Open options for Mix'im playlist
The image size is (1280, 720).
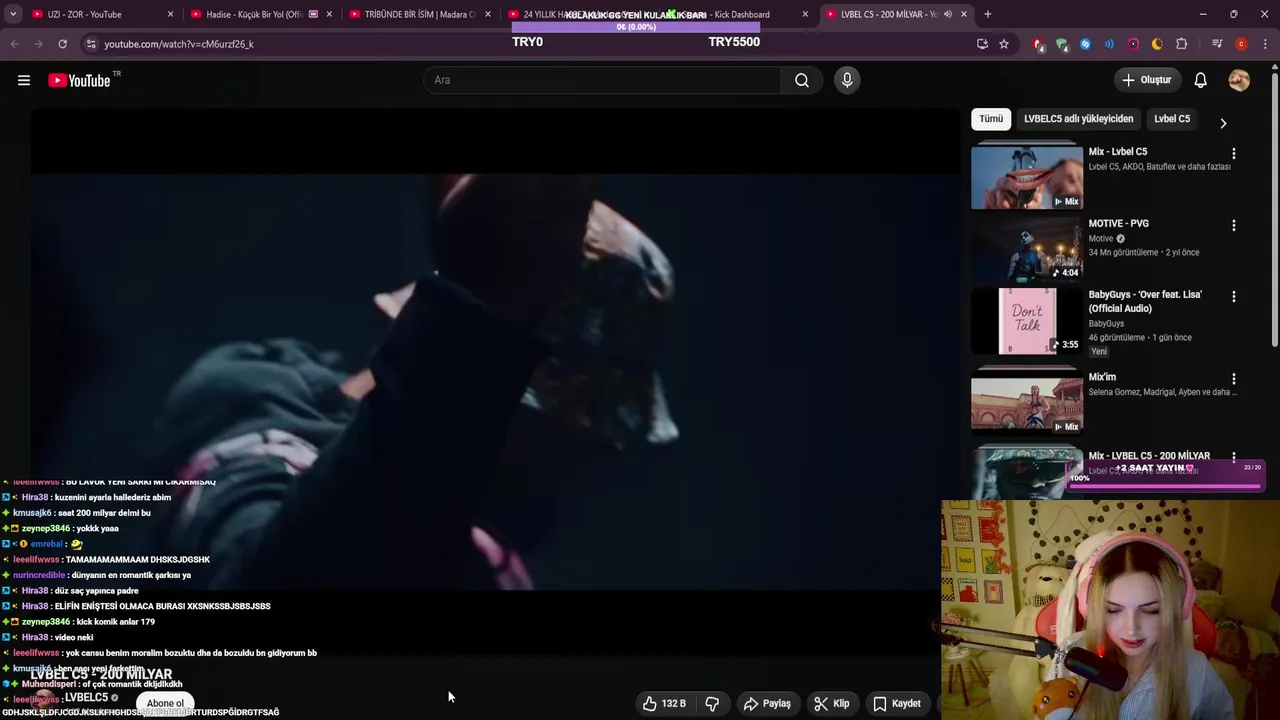click(x=1233, y=379)
